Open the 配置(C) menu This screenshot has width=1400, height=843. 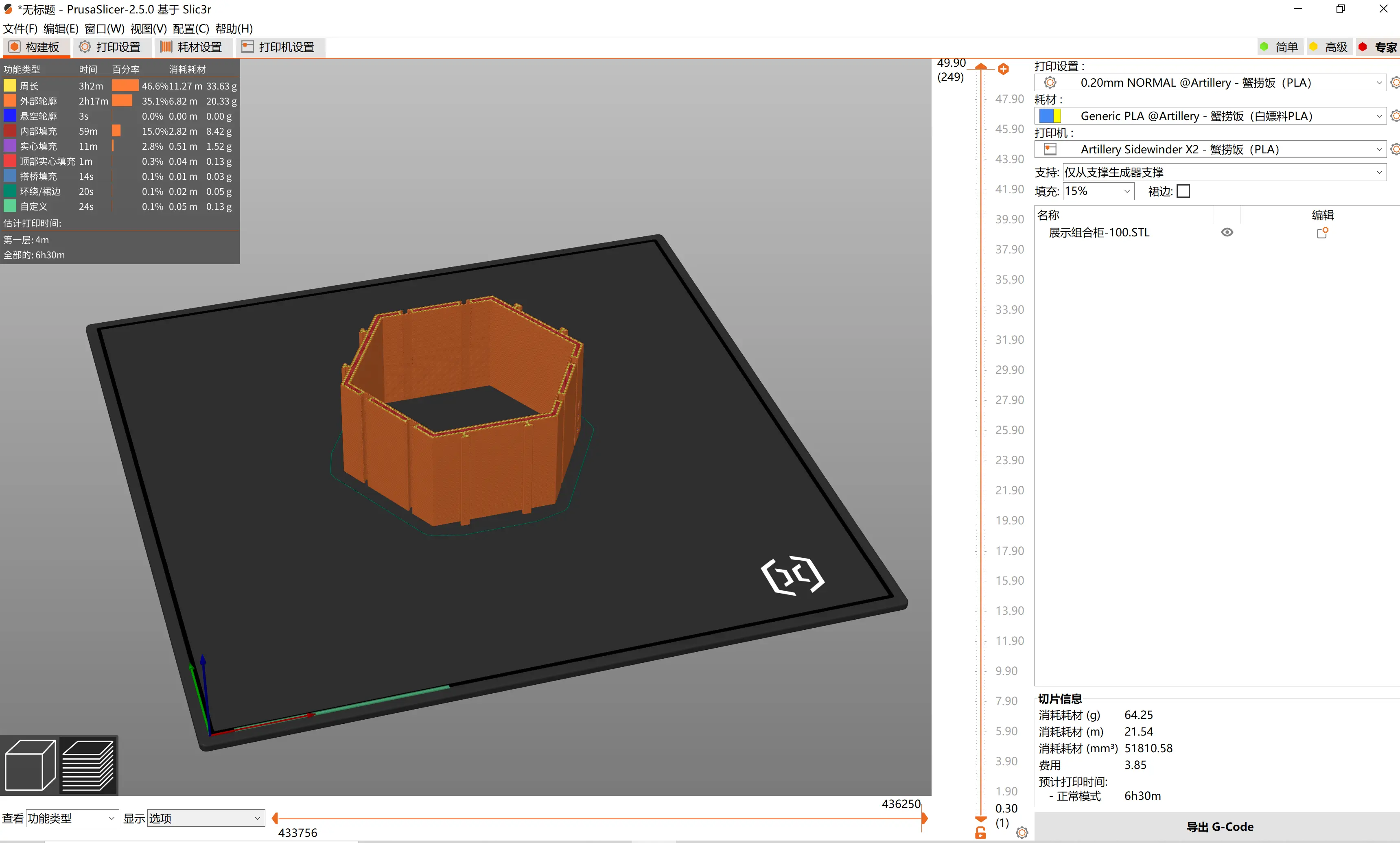[191, 28]
